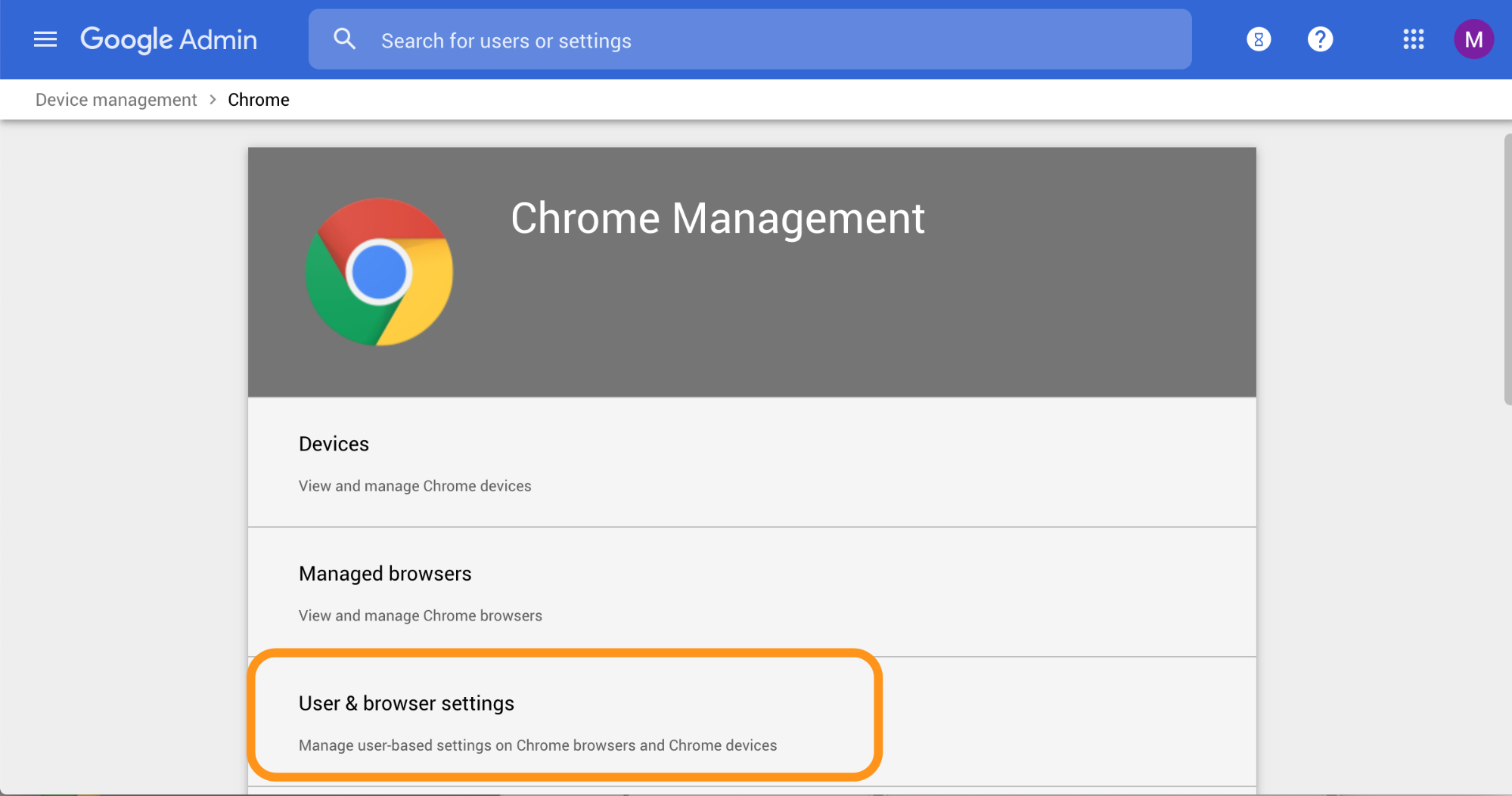
Task: Open the Managed browsers section
Action: [x=752, y=592]
